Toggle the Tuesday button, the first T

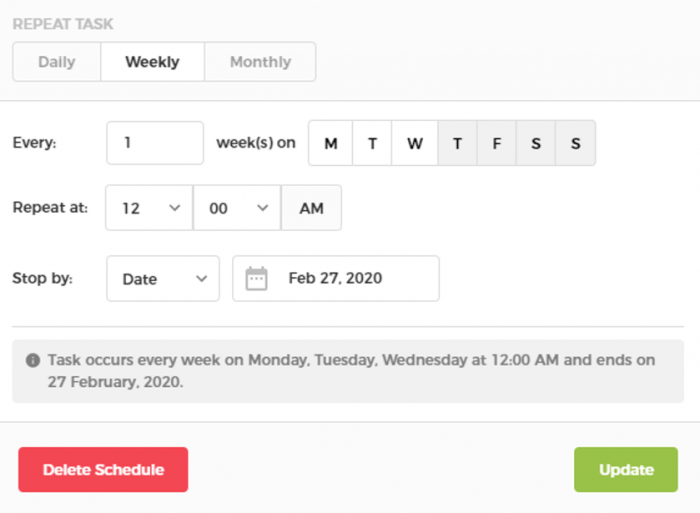[x=372, y=143]
